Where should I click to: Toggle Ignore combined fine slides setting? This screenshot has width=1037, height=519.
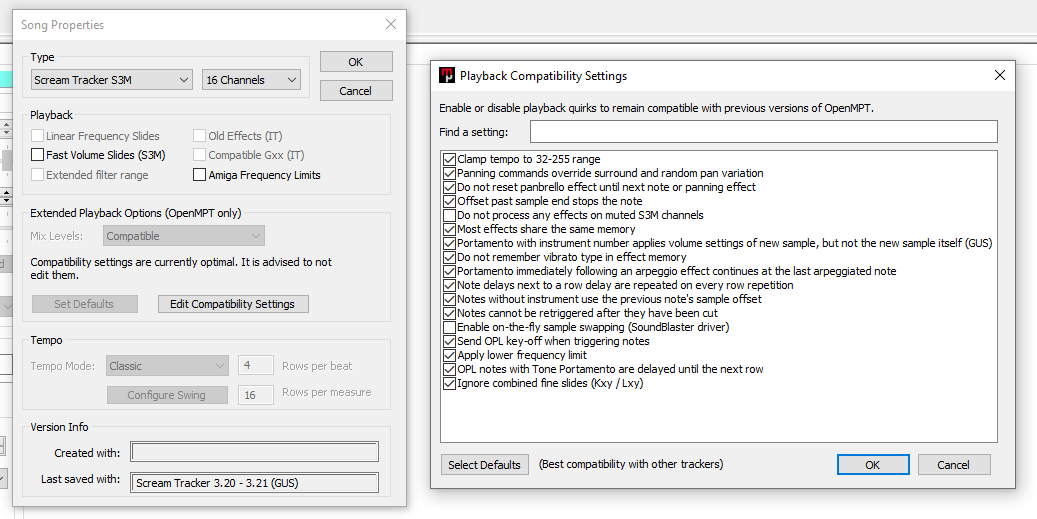click(449, 383)
